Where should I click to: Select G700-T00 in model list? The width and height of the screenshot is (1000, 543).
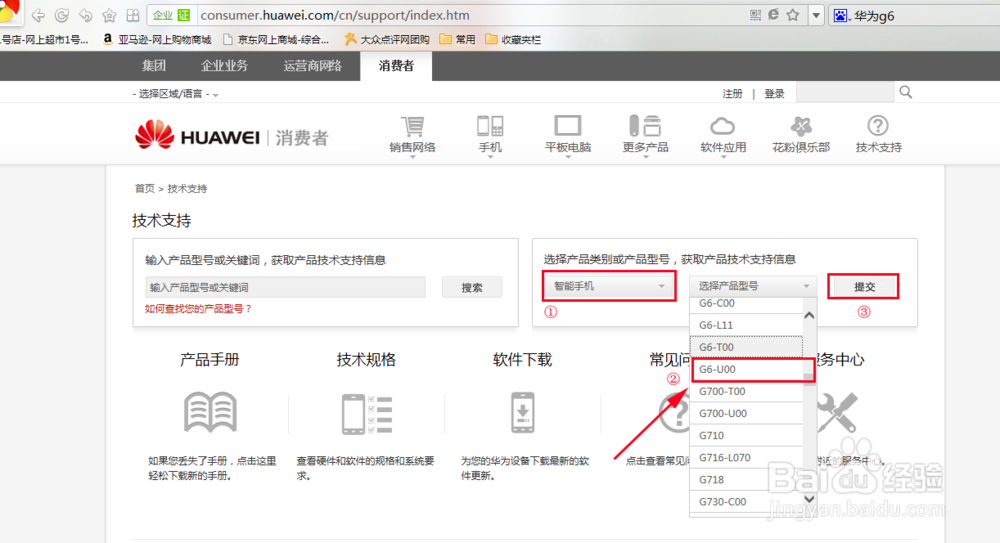(x=746, y=391)
